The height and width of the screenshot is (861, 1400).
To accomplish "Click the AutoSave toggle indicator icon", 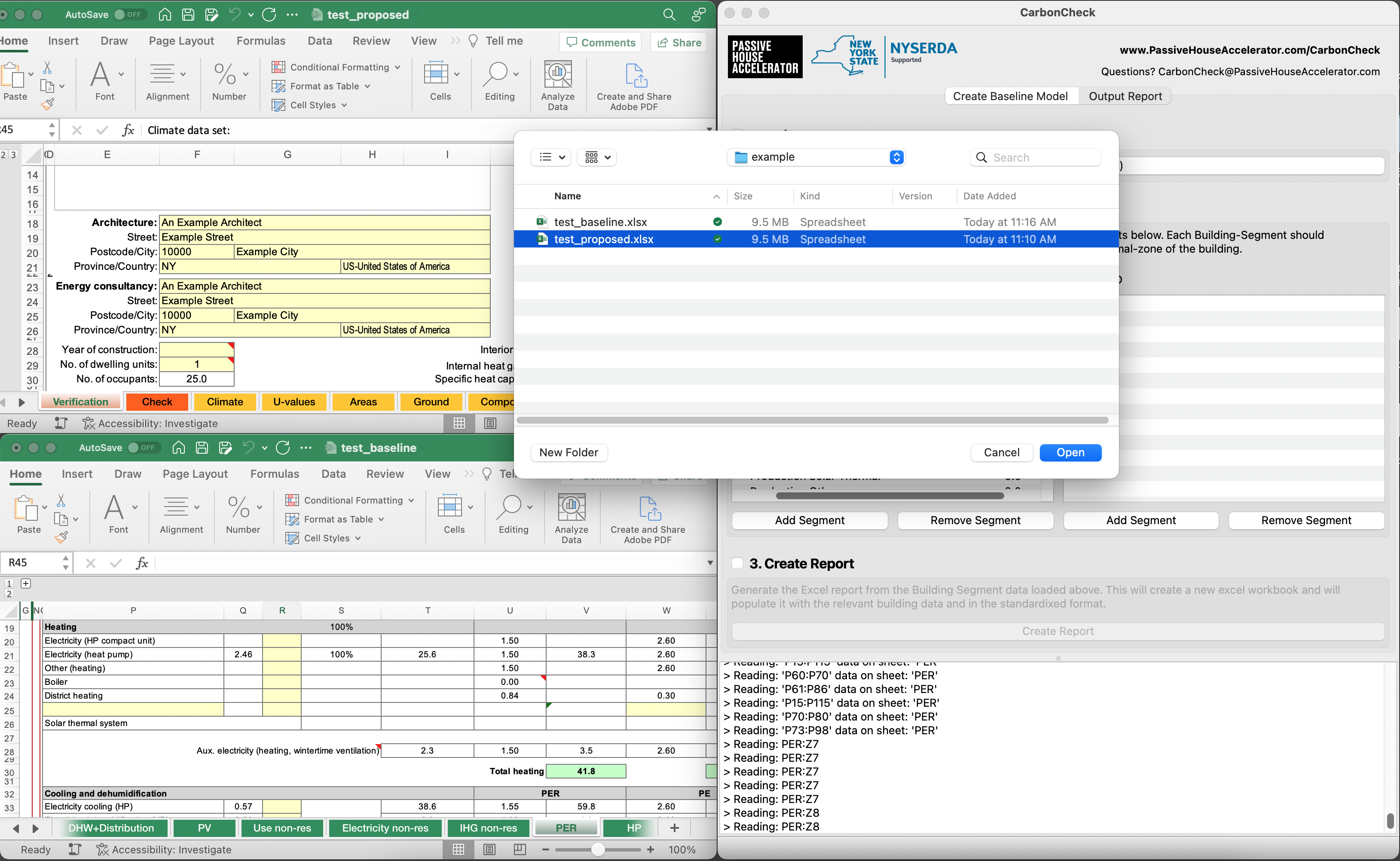I will [x=130, y=14].
